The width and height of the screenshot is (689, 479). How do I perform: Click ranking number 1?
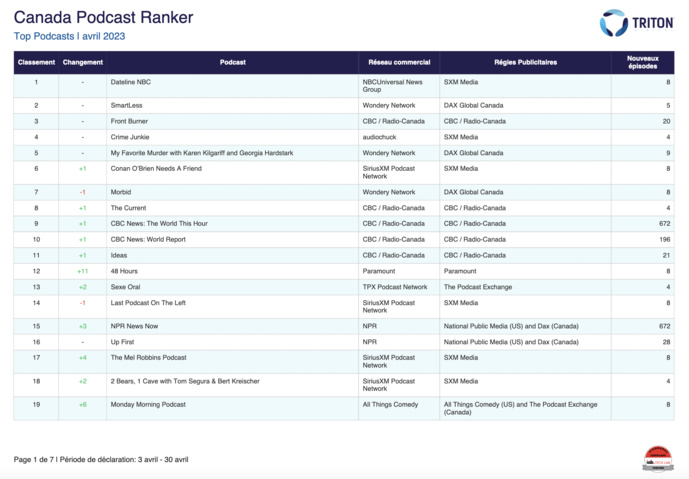click(x=36, y=82)
